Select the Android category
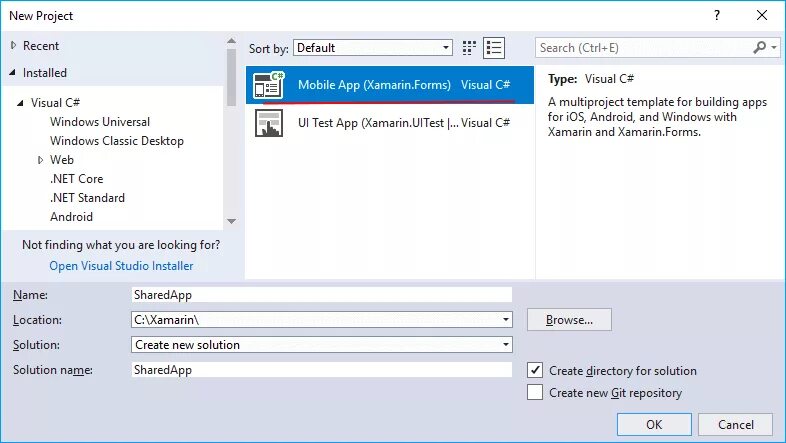Screen dimensions: 786x443 (71, 217)
